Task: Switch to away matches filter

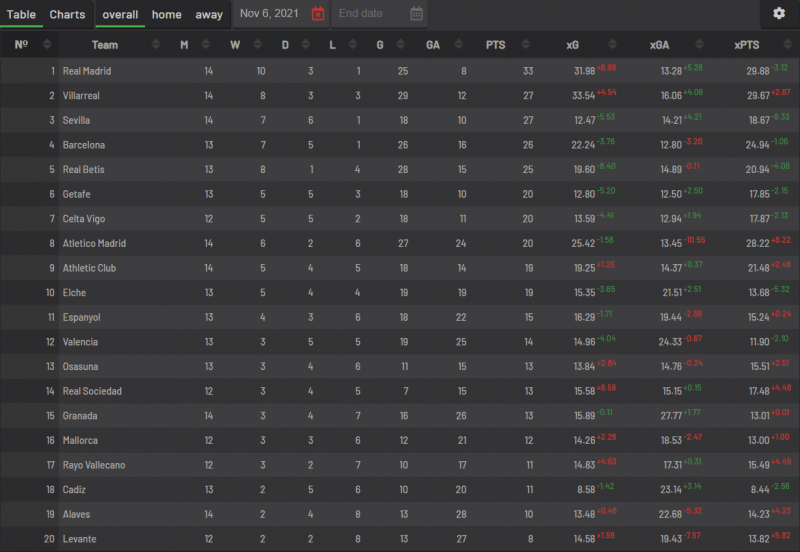Action: point(209,14)
